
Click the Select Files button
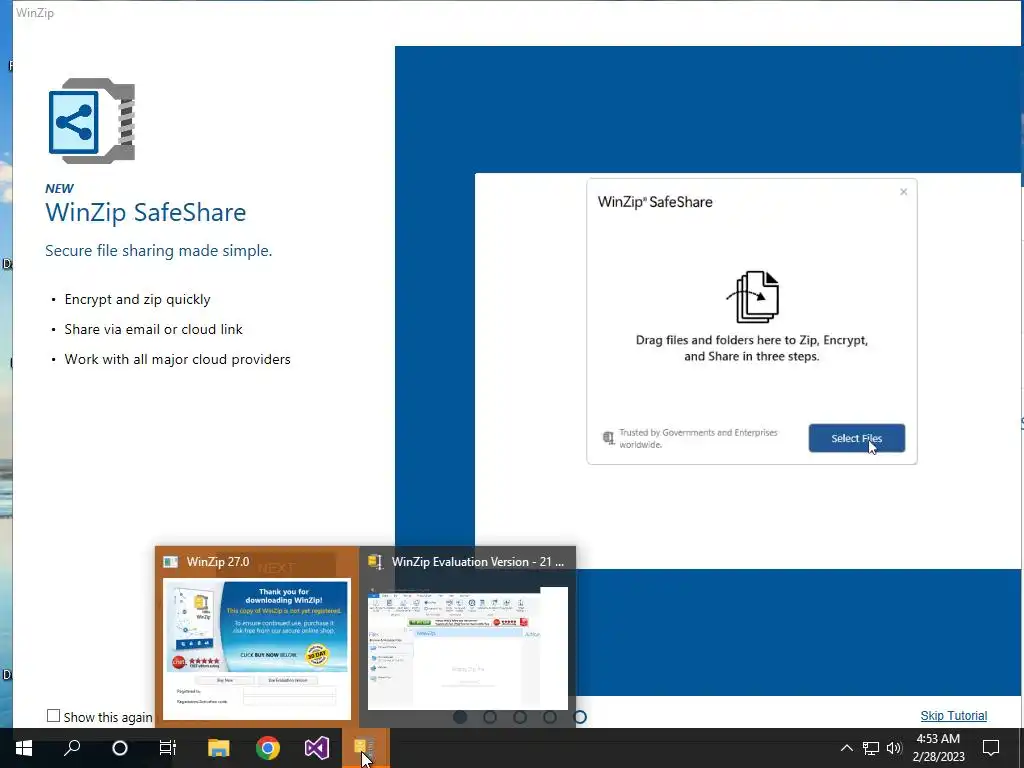pos(856,438)
